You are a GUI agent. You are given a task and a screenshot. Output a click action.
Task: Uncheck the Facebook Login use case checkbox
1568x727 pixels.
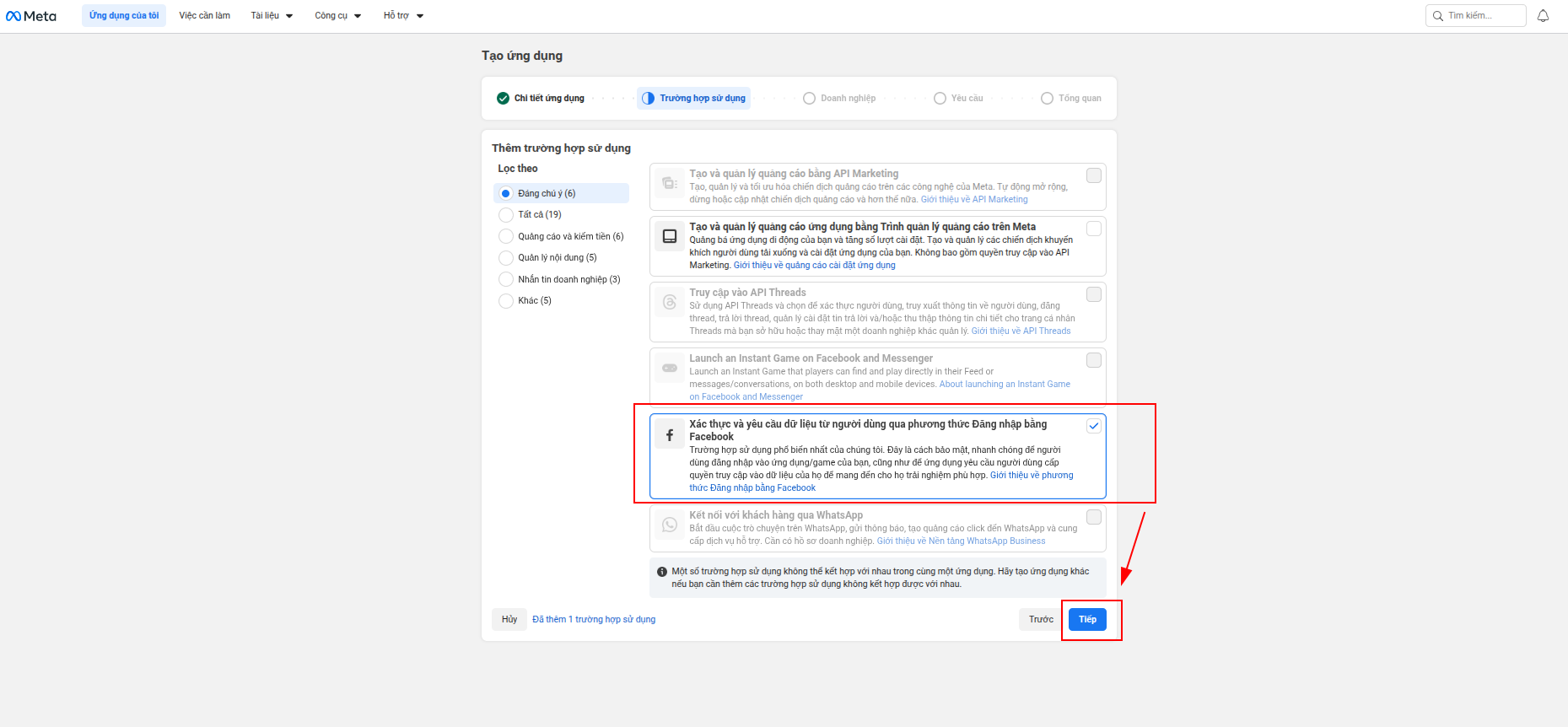(1094, 426)
